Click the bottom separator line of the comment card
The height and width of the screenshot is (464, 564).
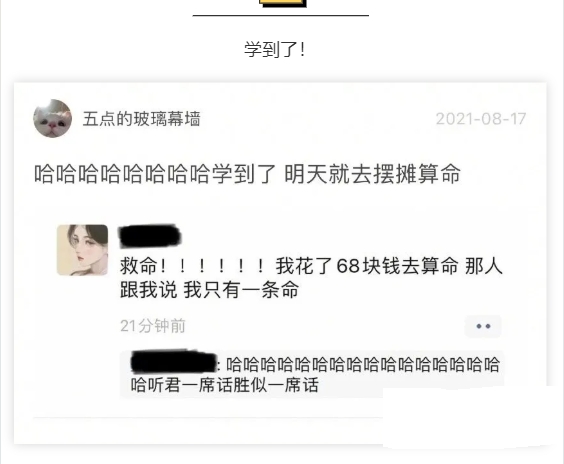tap(208, 418)
